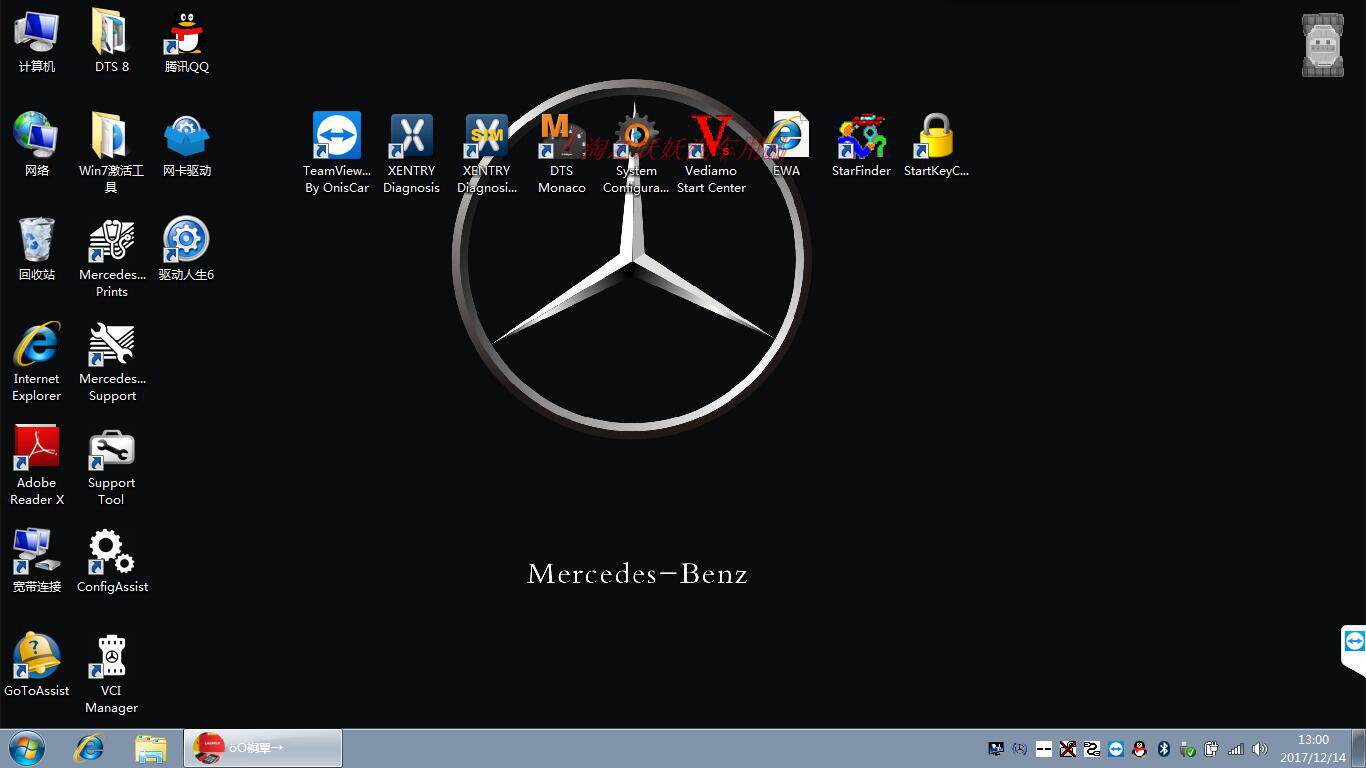Click the Mercedes star tray icon
1366x768 pixels.
tap(1020, 749)
